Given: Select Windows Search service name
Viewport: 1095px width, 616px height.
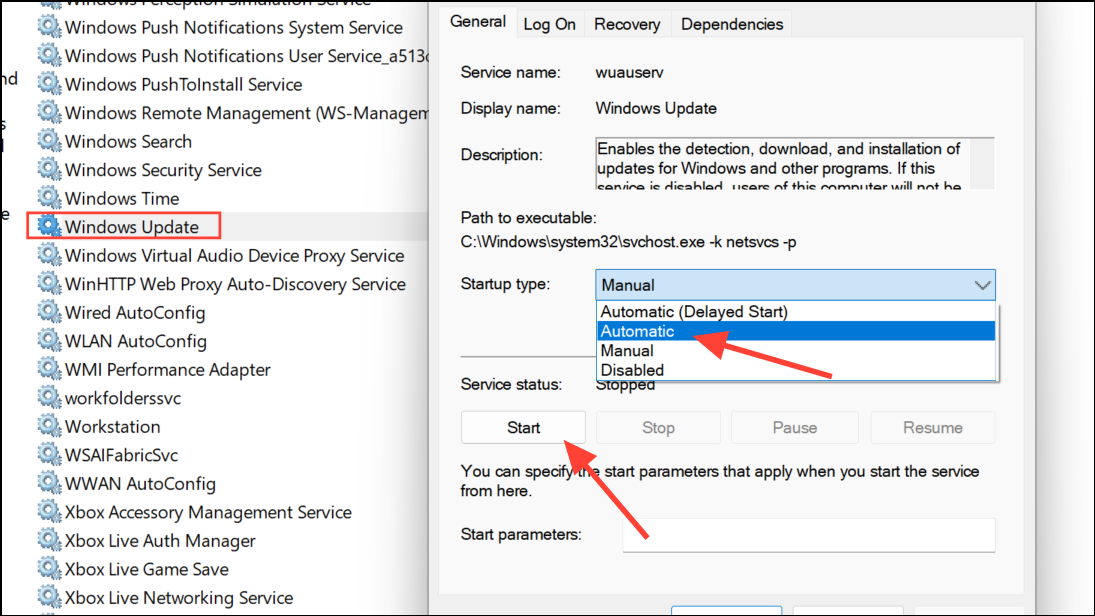Looking at the screenshot, I should tap(128, 142).
